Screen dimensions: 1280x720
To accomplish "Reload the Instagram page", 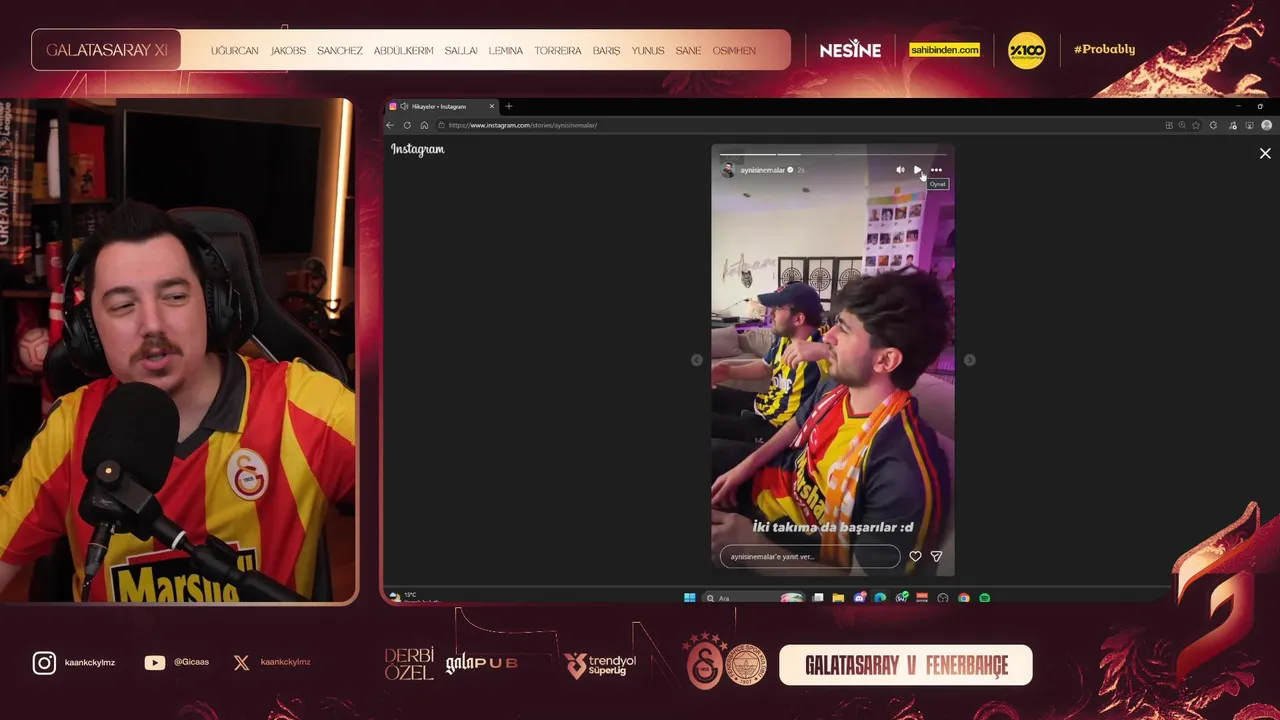I will [407, 125].
